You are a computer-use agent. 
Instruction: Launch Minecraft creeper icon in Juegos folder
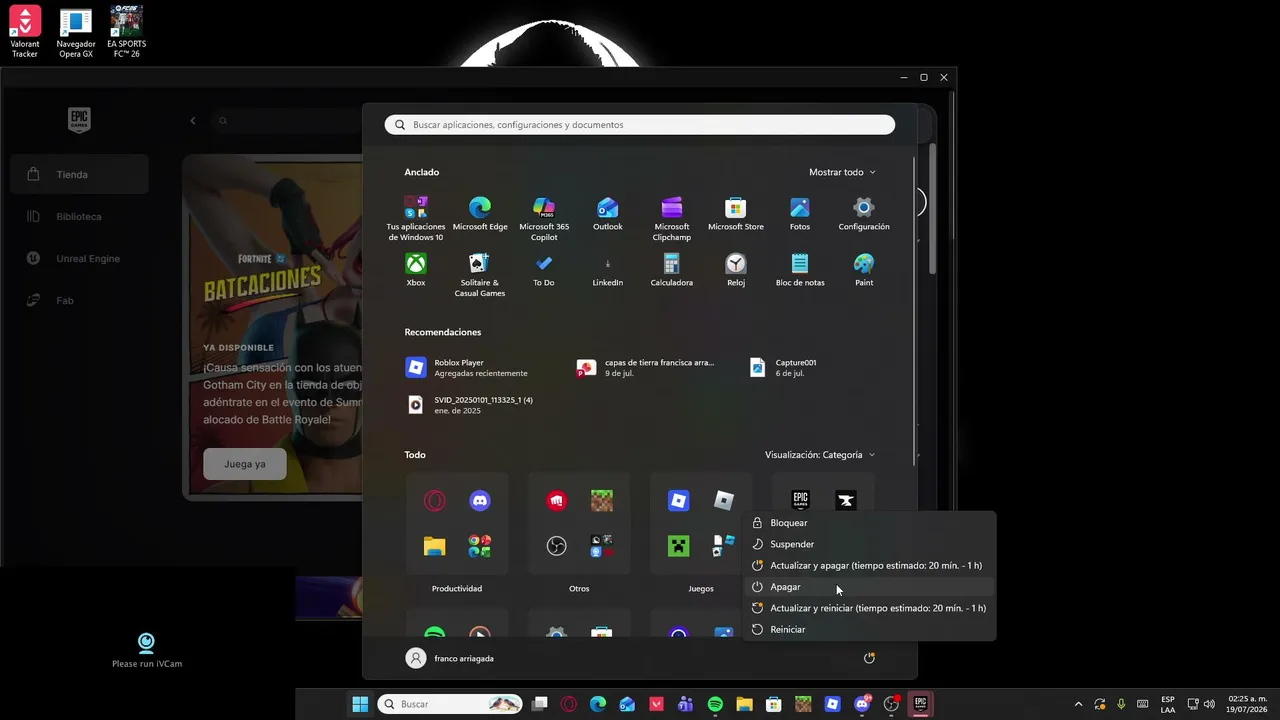pos(679,546)
